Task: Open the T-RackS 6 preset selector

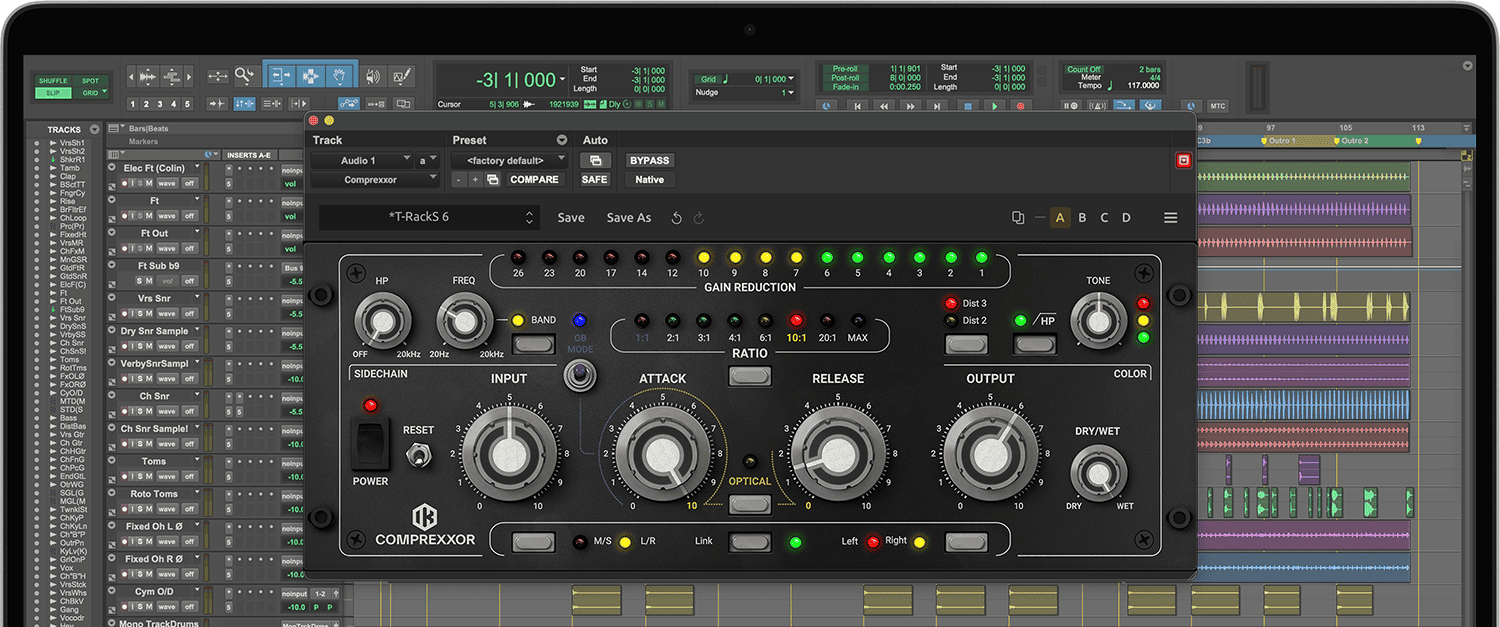Action: 428,217
